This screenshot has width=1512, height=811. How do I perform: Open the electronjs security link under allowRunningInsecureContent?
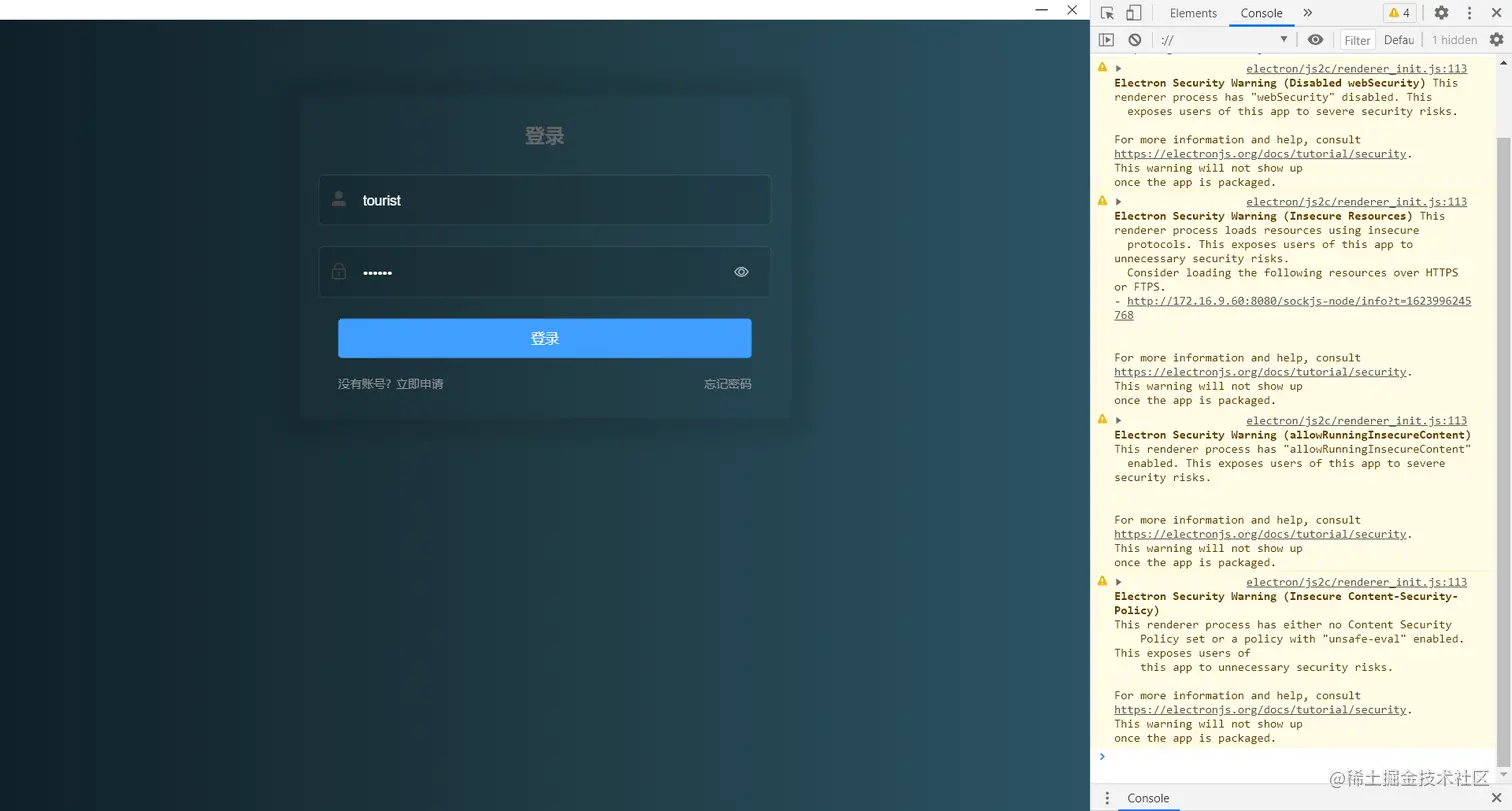click(x=1261, y=534)
